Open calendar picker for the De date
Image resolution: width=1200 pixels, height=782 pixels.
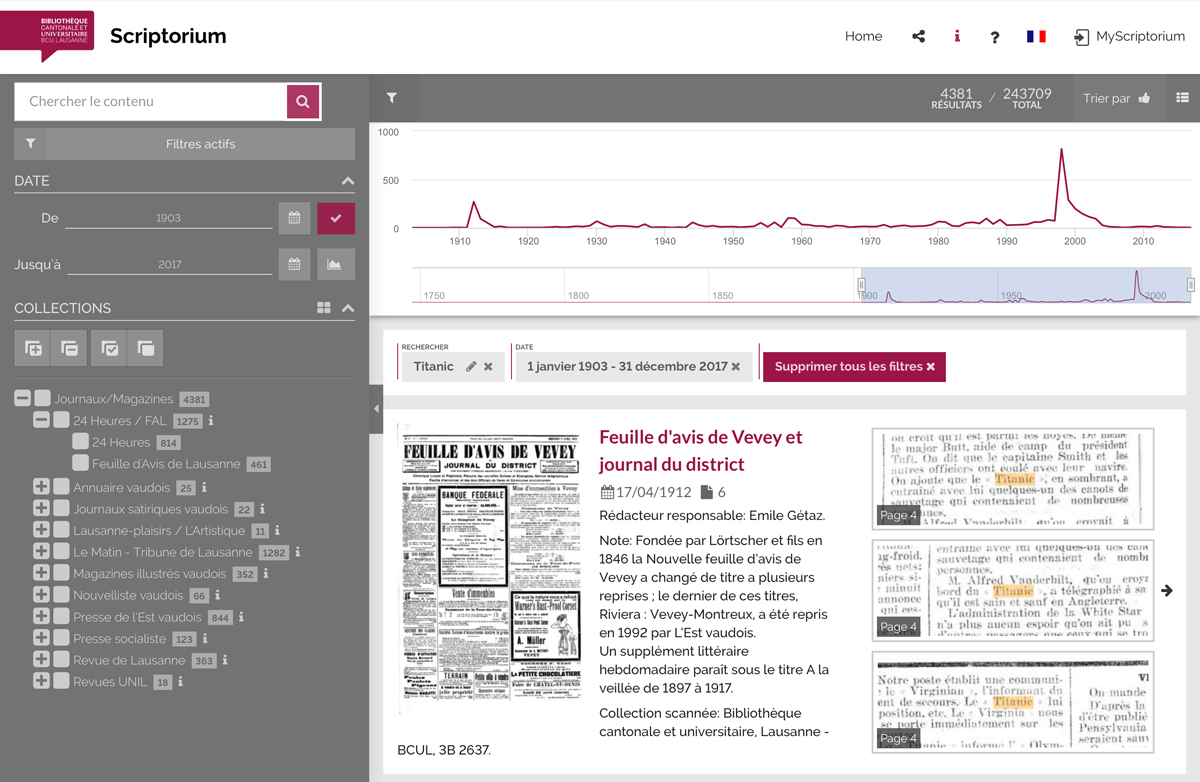click(x=294, y=218)
